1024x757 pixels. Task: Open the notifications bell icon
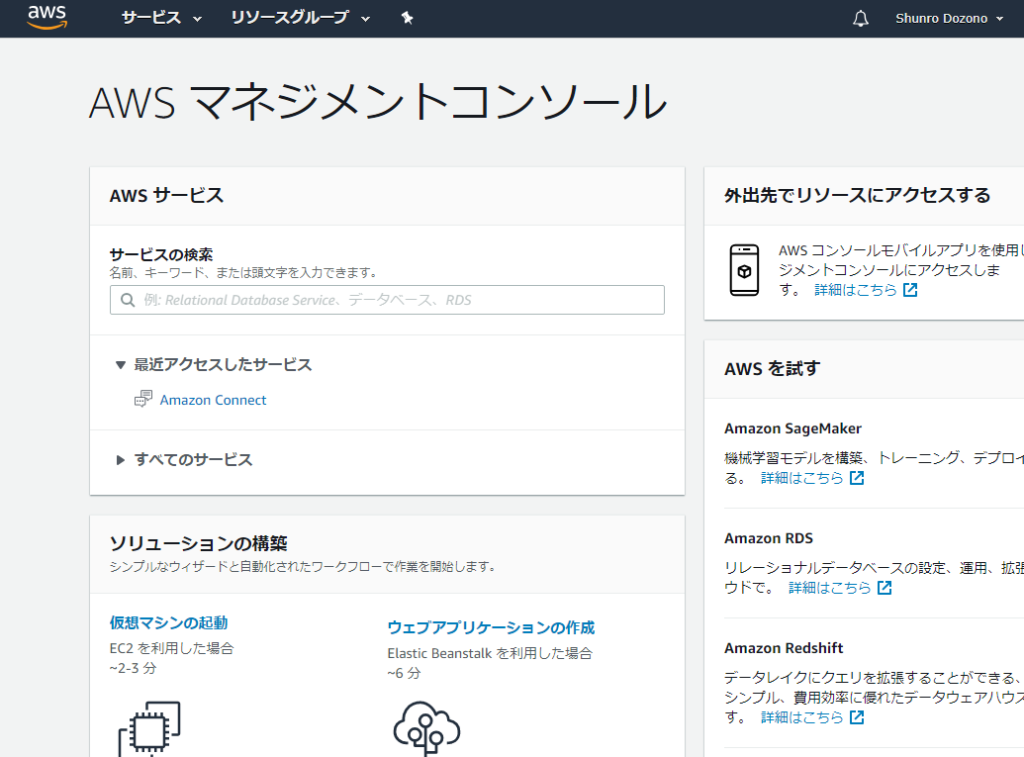pos(861,18)
